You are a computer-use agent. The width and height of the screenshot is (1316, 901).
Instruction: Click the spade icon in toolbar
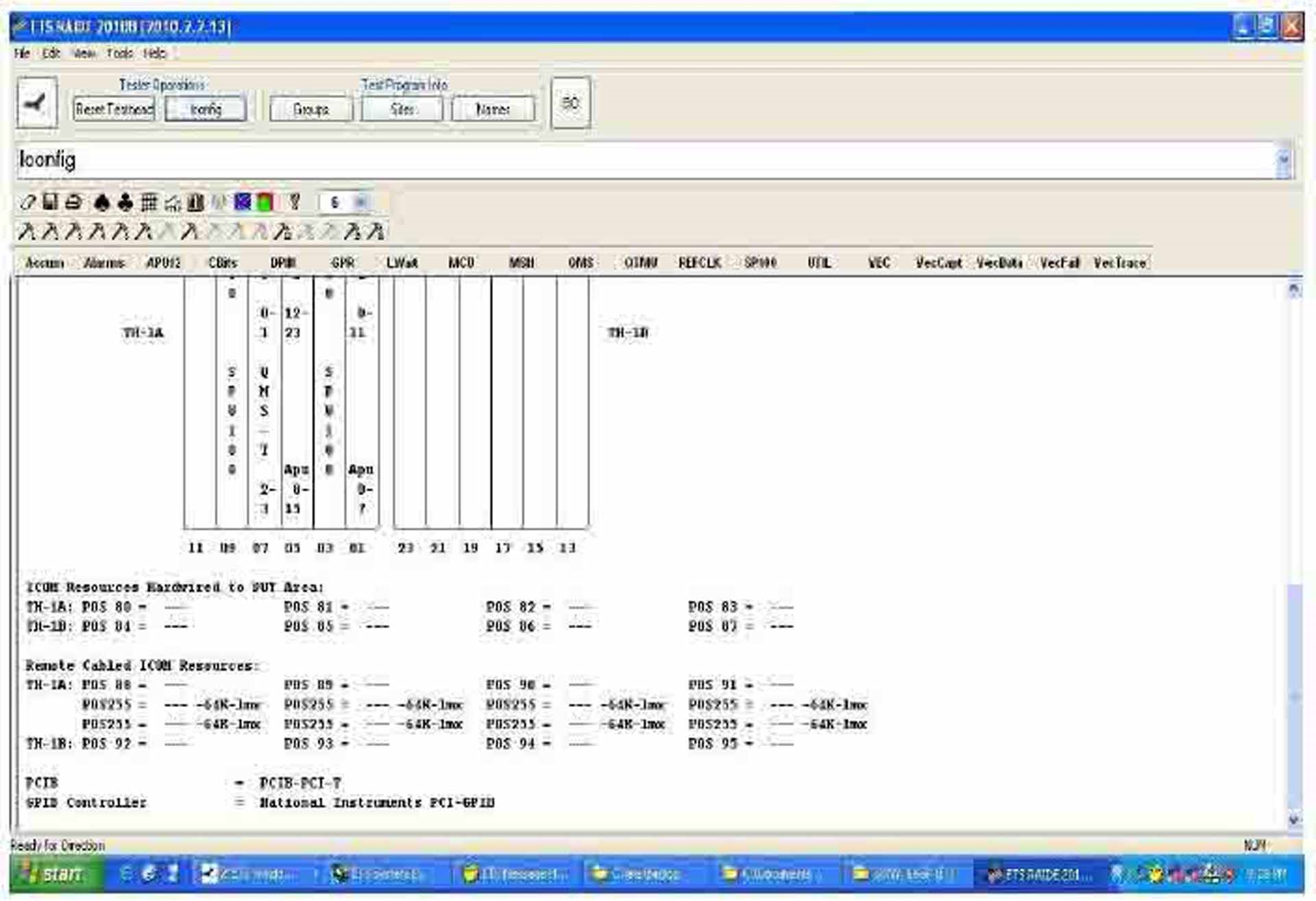pos(101,202)
